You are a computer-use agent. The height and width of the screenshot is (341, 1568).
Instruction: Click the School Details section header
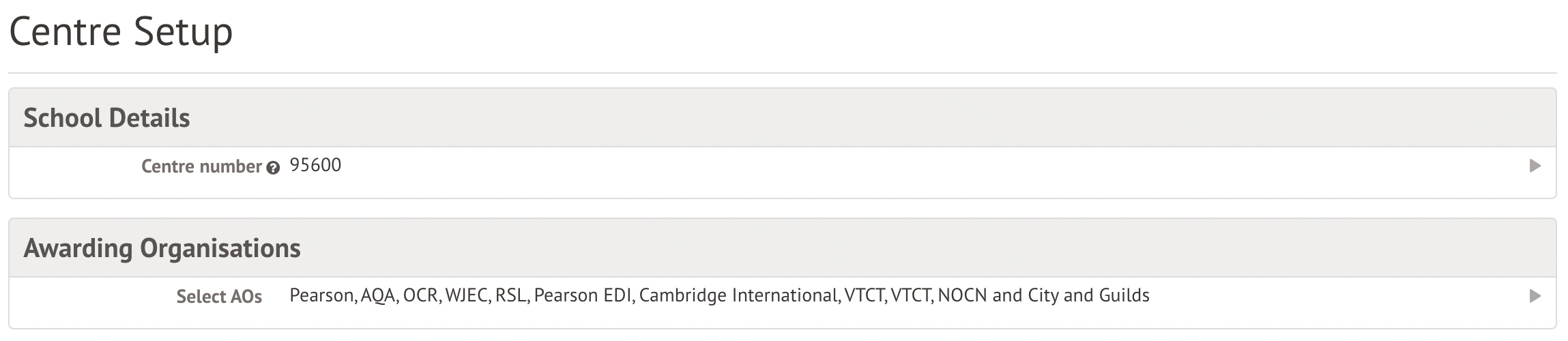(x=107, y=118)
